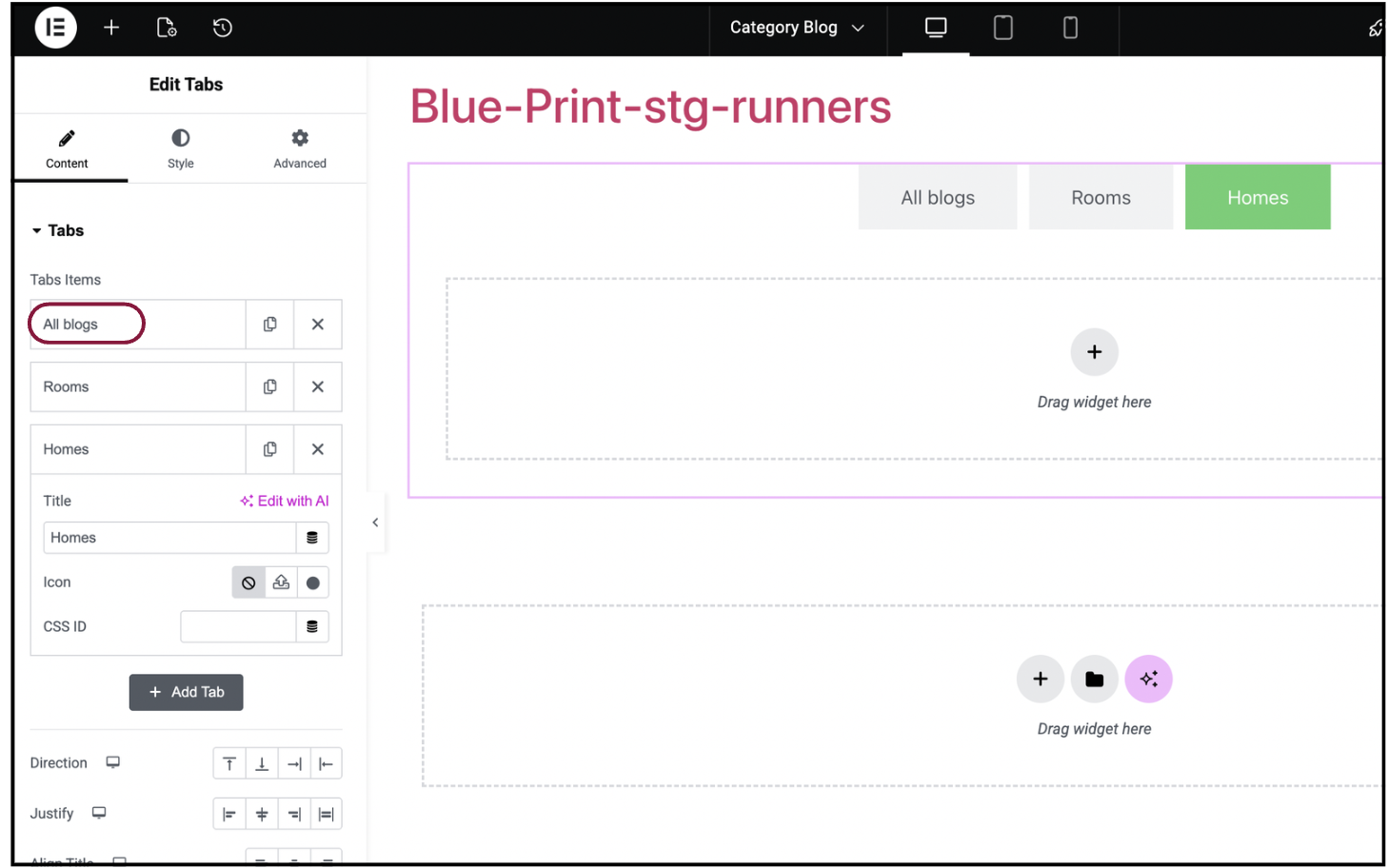Switch to the Style tab
The image size is (1388, 868).
pos(180,148)
